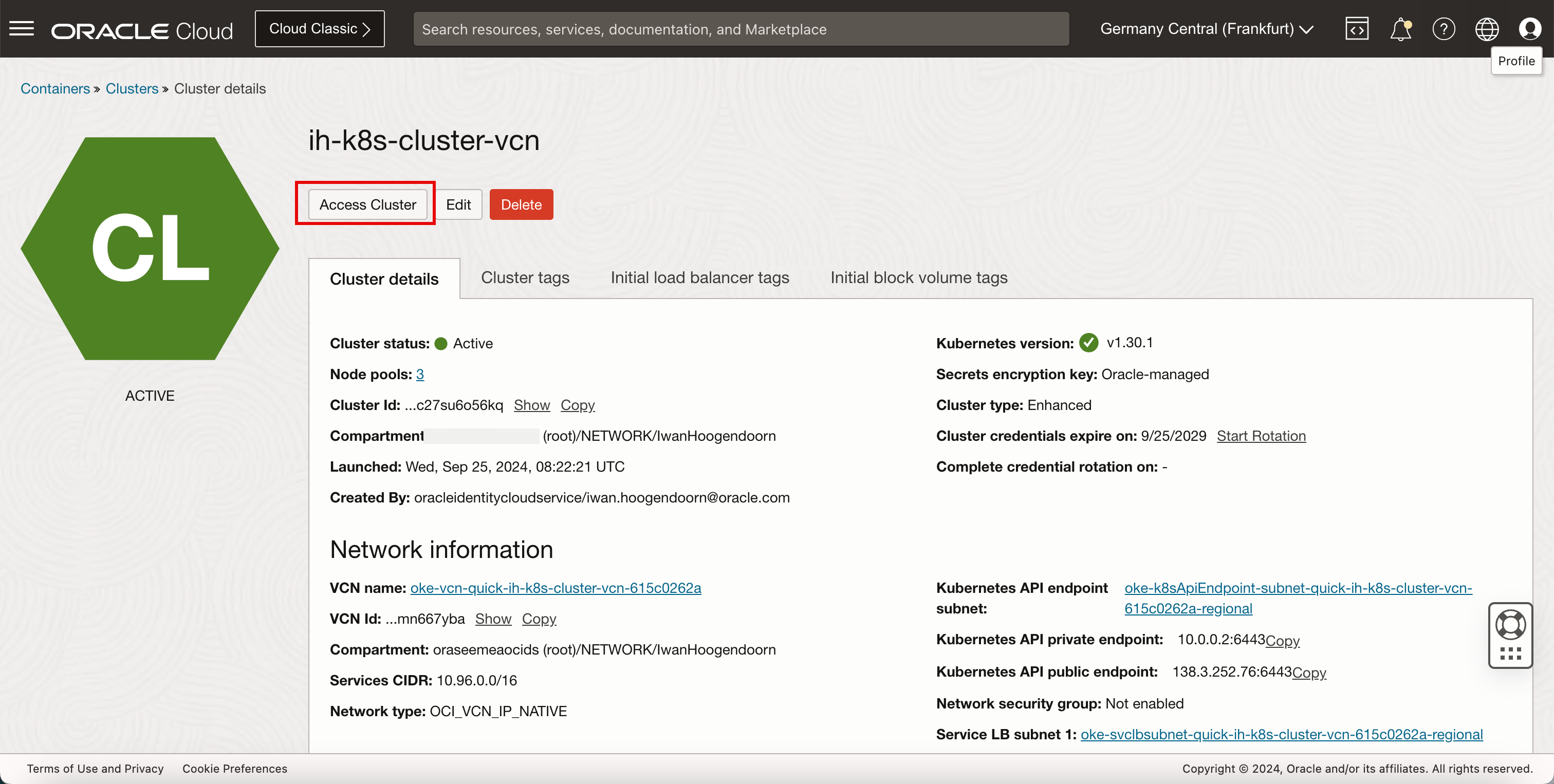Screen dimensions: 1554x784
Task: Open the Profile avatar menu
Action: 1529,28
